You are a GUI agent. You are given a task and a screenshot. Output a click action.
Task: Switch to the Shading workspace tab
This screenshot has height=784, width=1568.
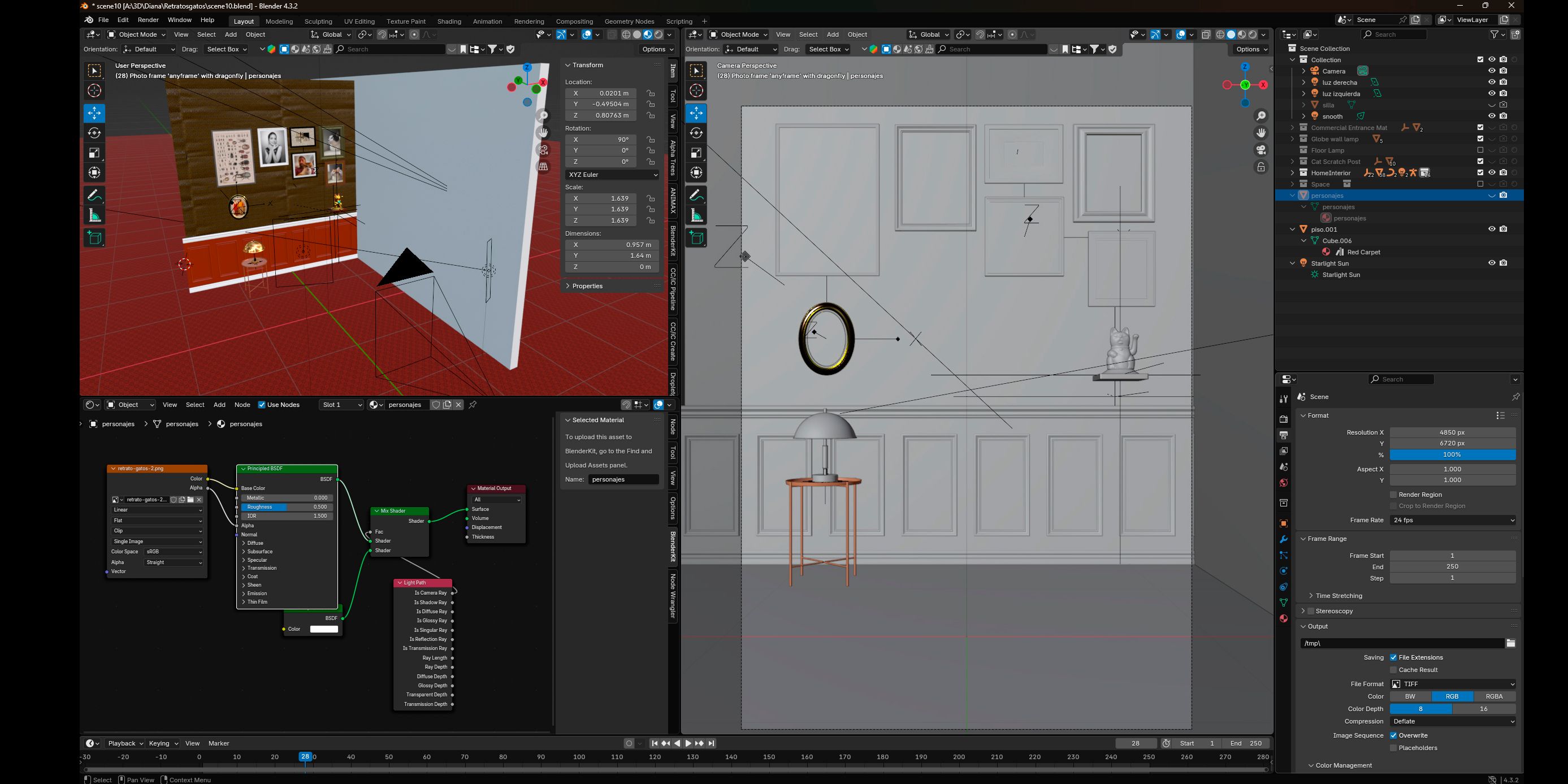click(x=449, y=21)
